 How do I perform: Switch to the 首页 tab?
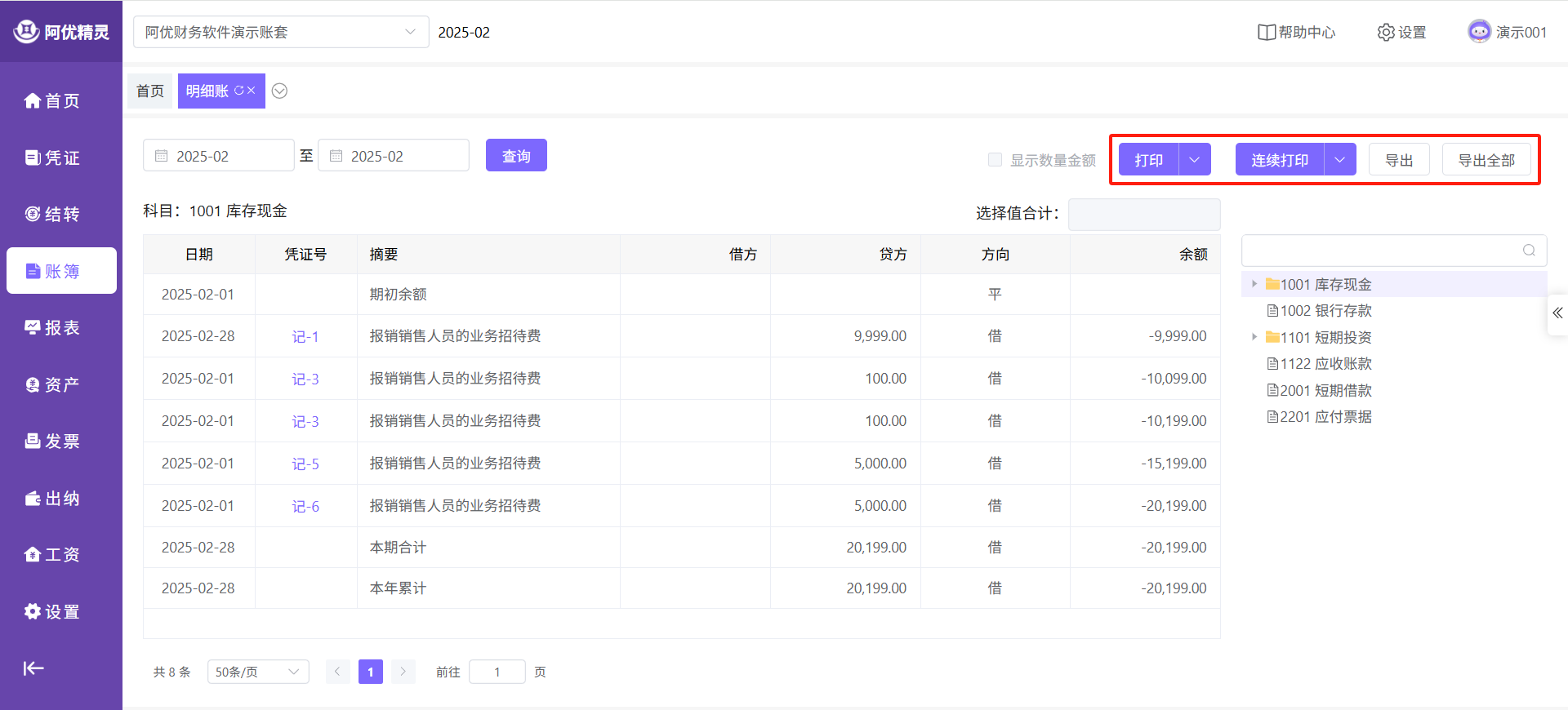tap(150, 91)
